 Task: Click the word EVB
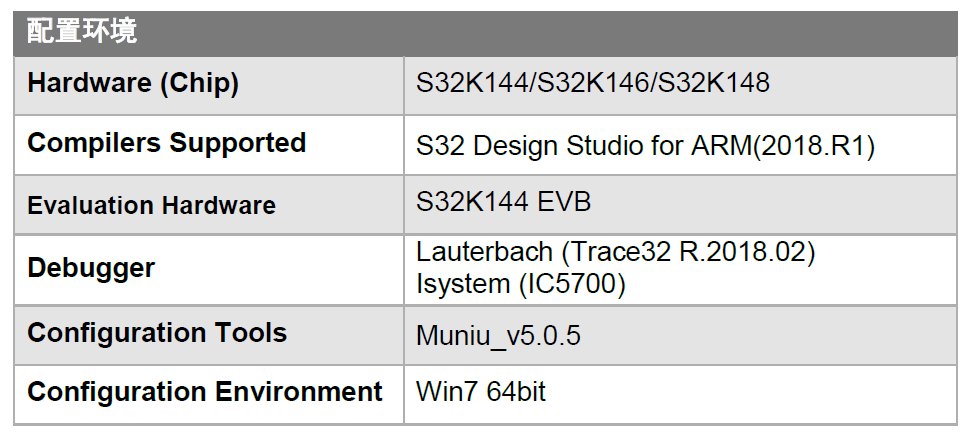click(565, 203)
